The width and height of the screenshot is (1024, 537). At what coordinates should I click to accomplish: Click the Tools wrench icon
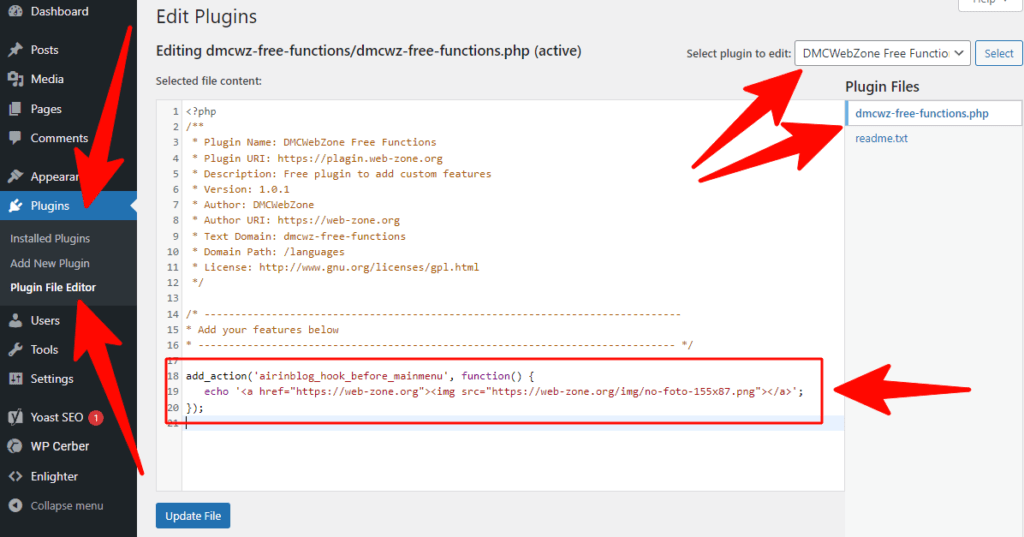(x=16, y=350)
